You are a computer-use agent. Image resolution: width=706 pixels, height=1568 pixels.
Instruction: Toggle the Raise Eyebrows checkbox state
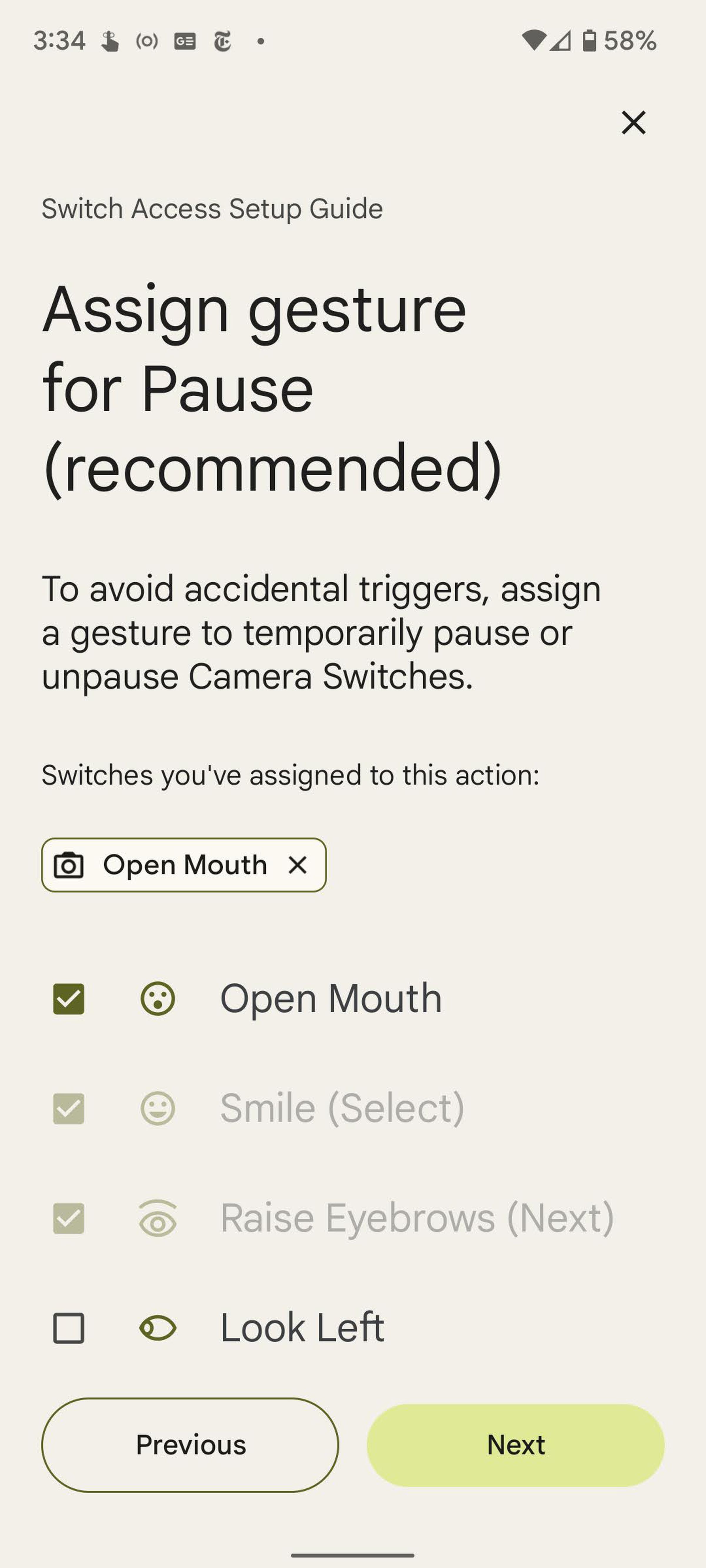click(x=68, y=1218)
